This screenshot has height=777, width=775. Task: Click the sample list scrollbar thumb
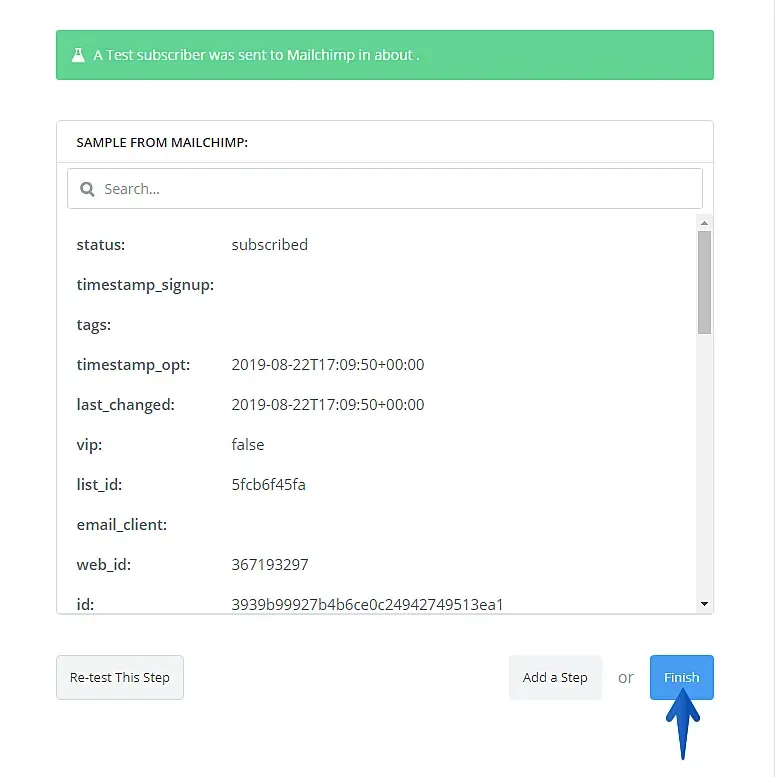point(704,282)
